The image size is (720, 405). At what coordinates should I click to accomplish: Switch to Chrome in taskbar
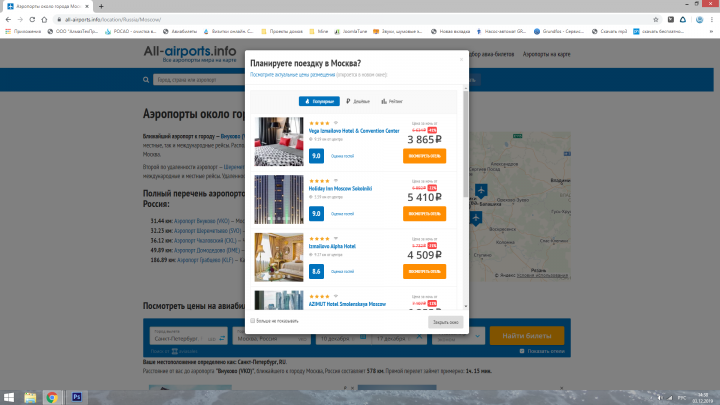point(52,397)
